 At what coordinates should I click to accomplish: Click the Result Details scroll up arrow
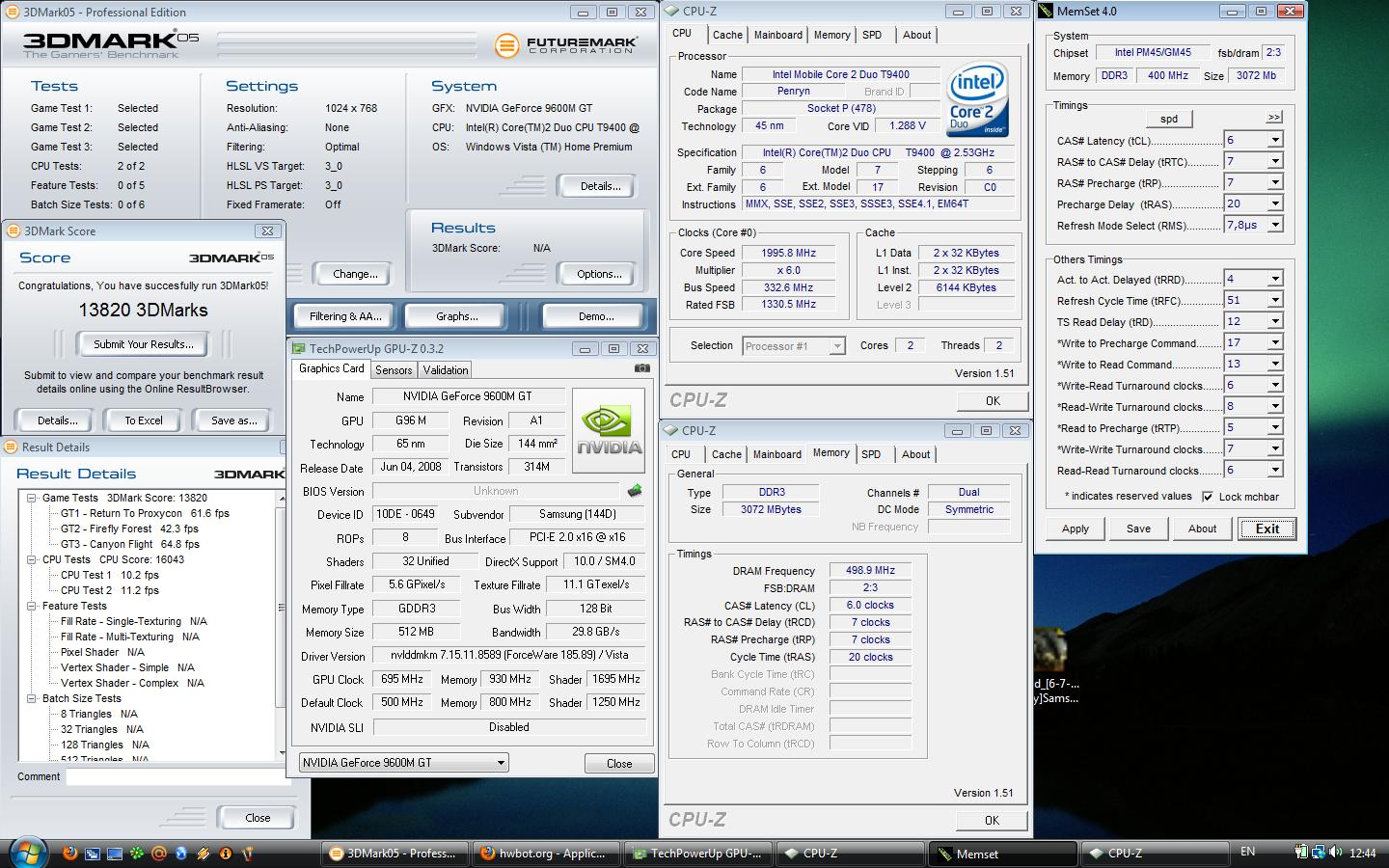pos(282,498)
